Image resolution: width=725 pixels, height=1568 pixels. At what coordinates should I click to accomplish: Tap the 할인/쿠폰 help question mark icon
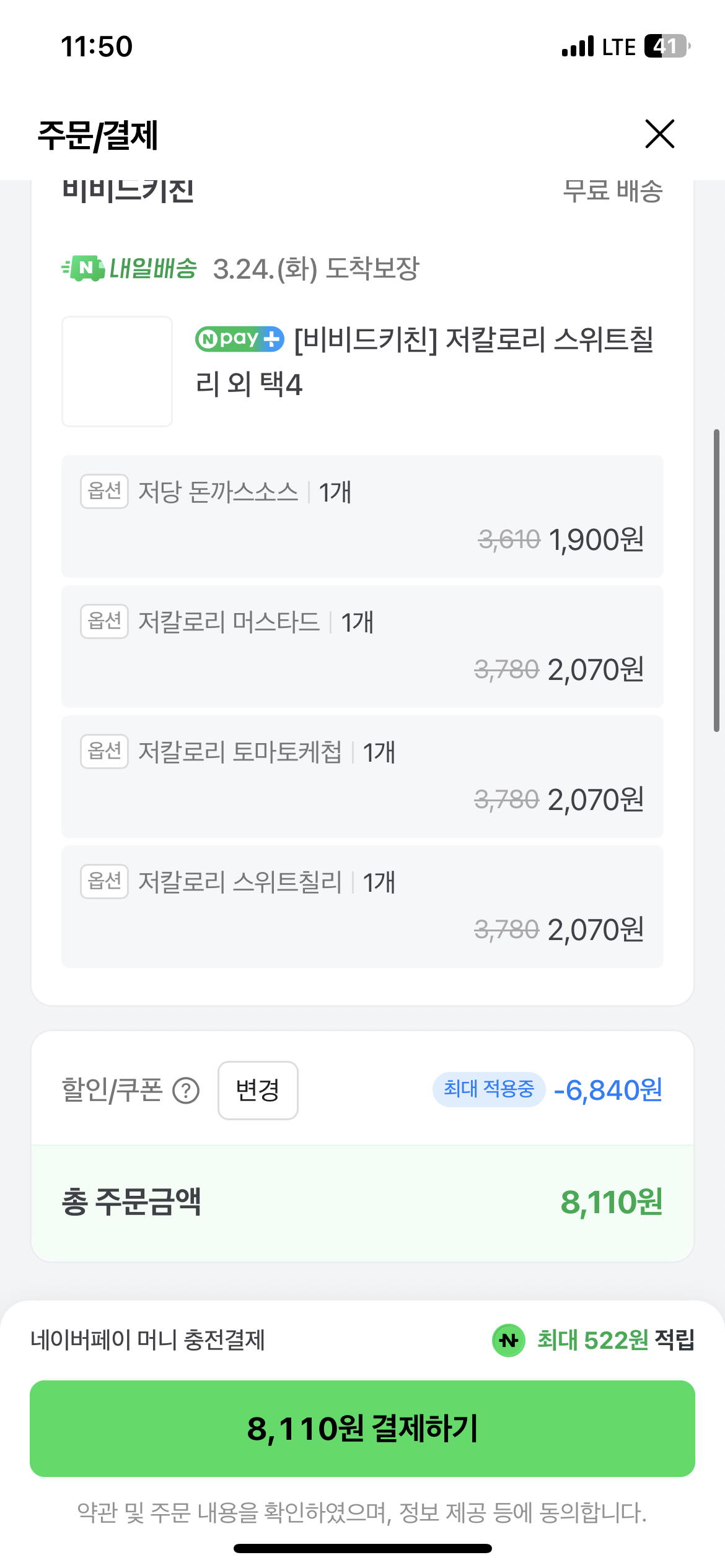(186, 1091)
